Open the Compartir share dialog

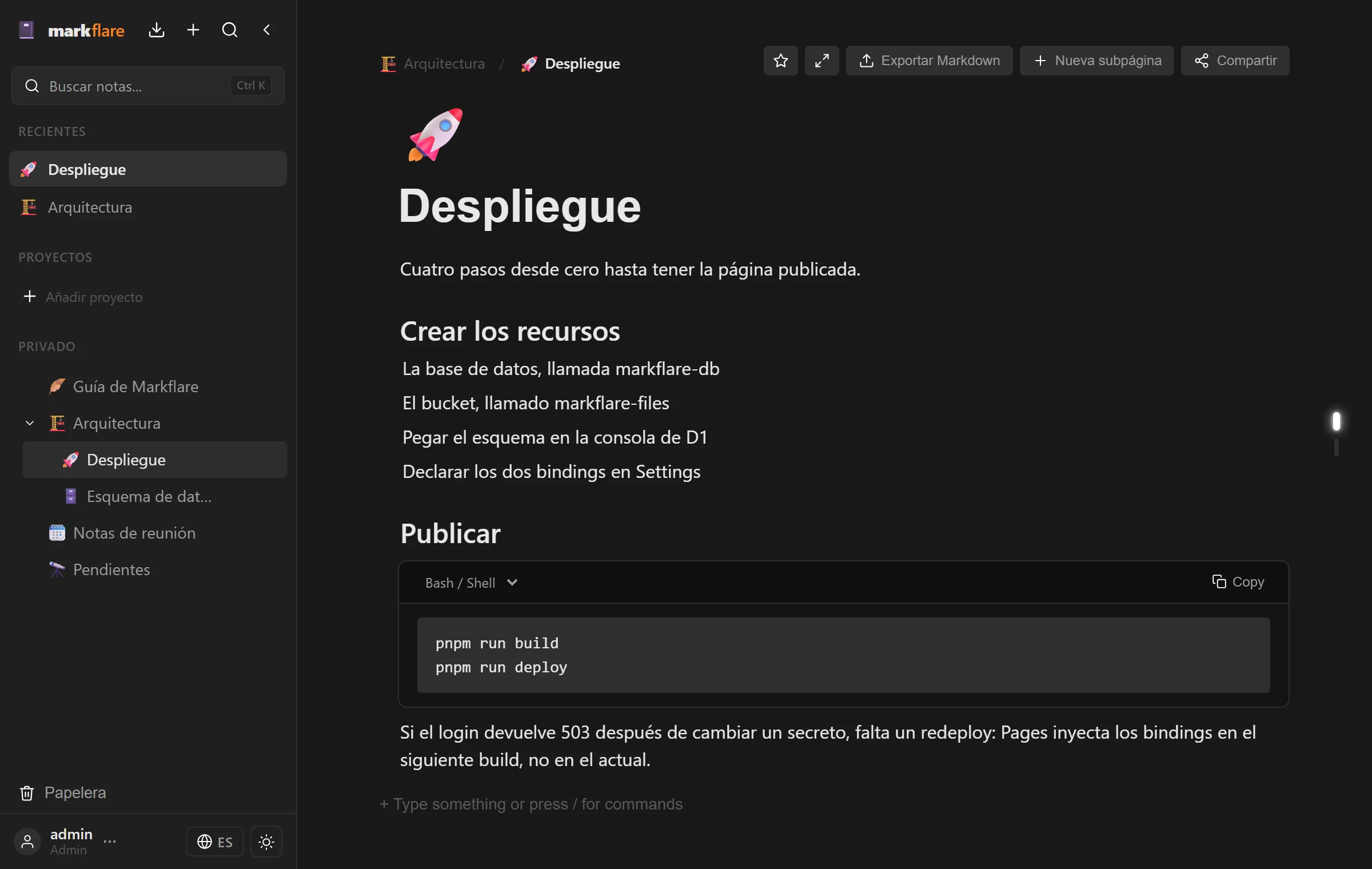tap(1235, 61)
